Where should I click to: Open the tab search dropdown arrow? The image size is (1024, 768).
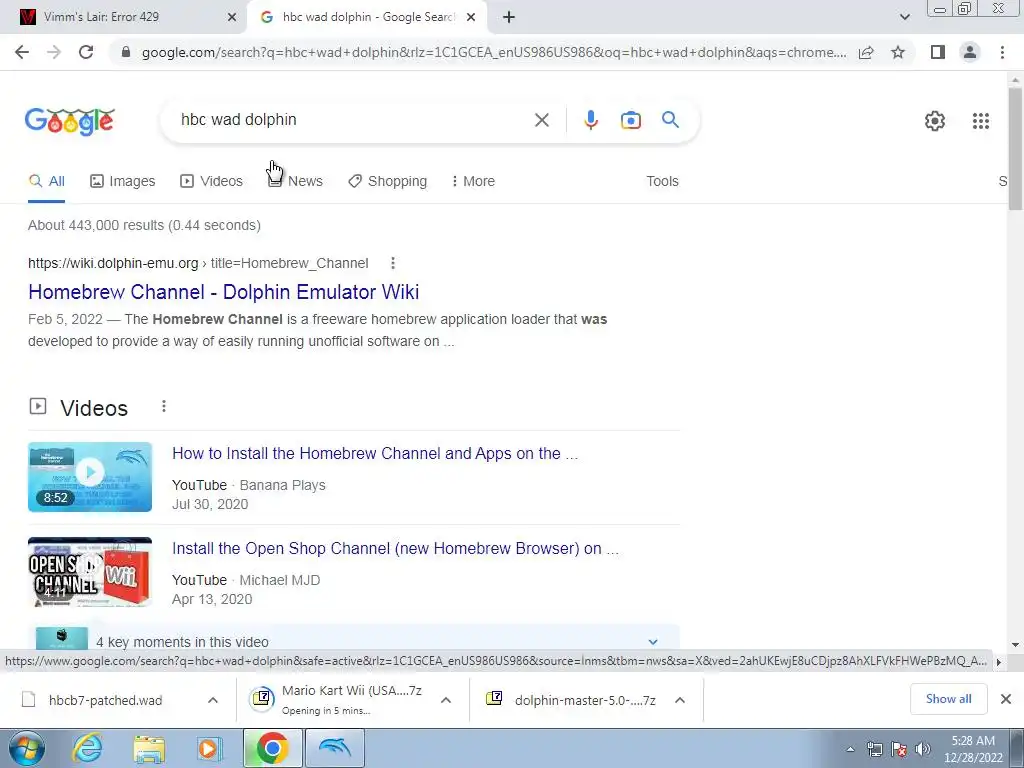(x=904, y=18)
